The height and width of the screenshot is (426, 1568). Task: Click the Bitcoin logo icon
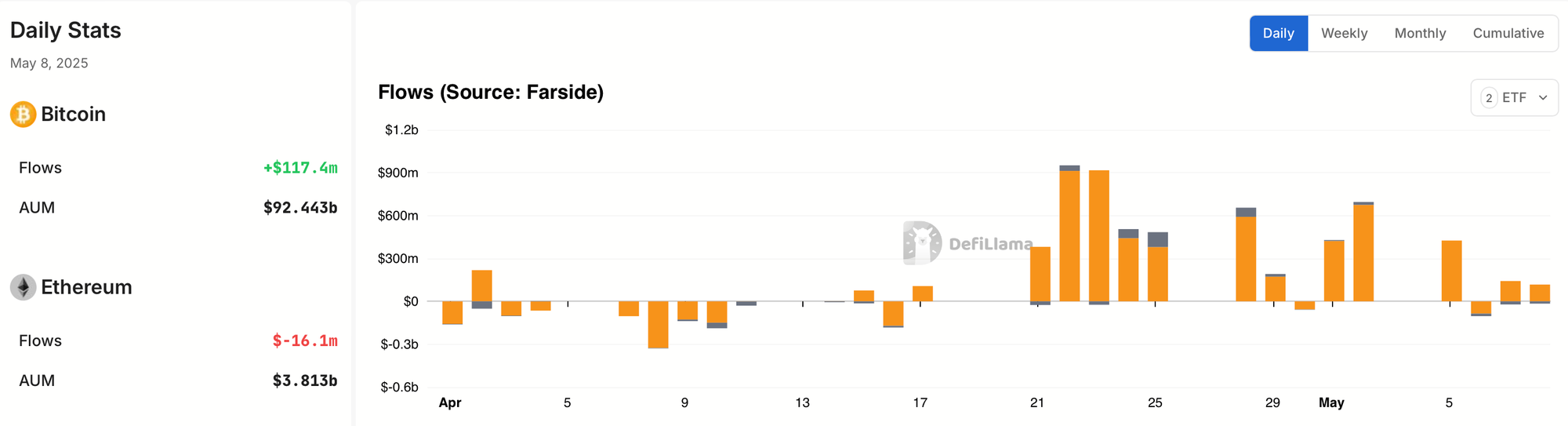(23, 115)
